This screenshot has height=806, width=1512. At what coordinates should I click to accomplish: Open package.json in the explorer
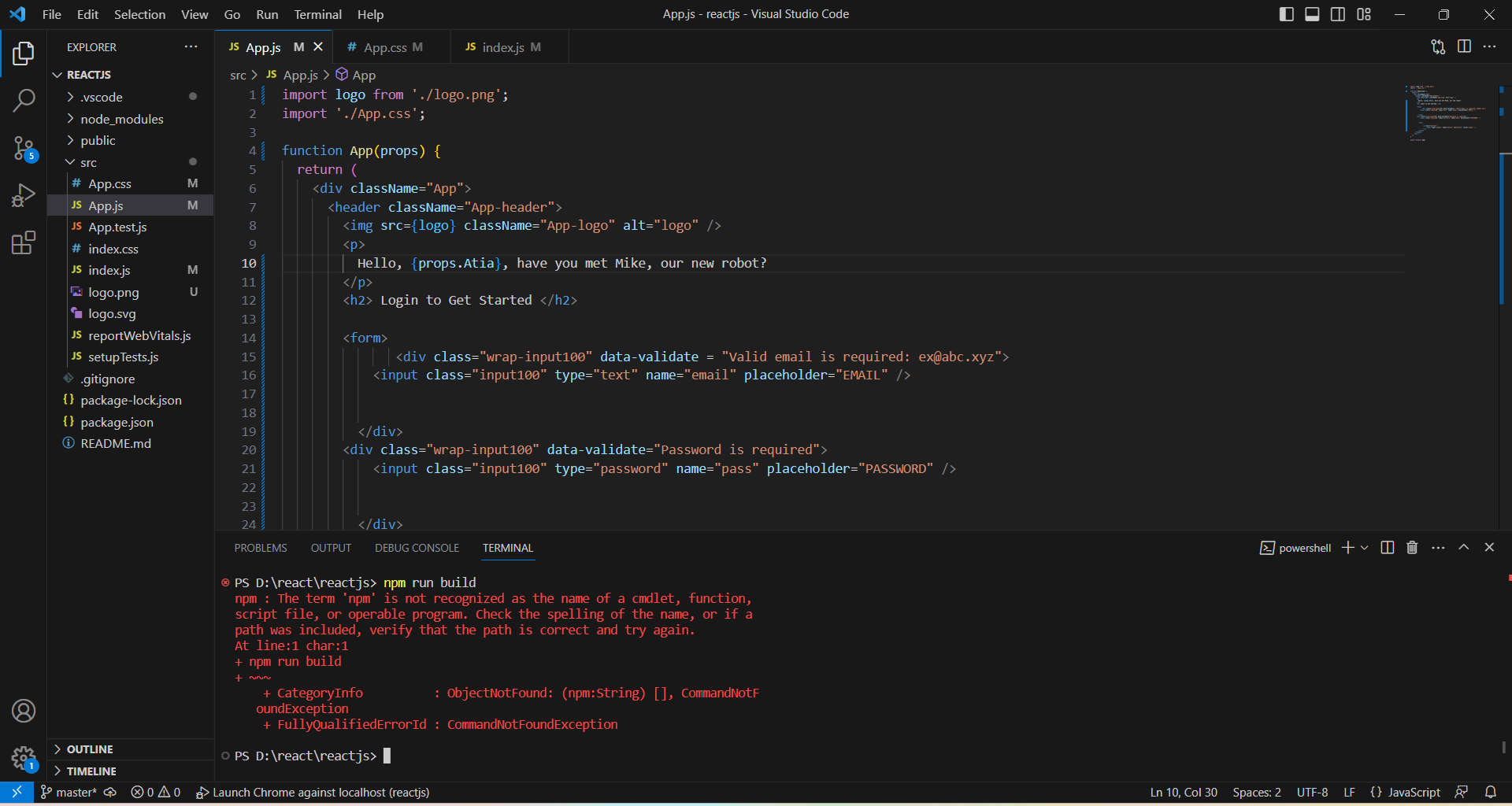tap(117, 422)
